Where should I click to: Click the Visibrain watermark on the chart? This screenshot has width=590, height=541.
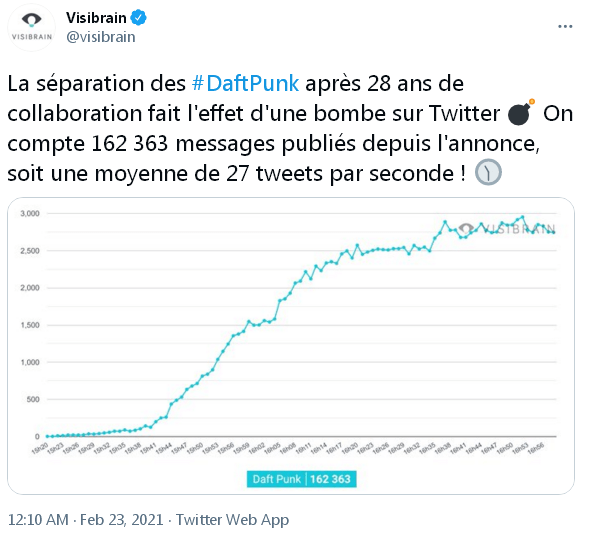click(x=506, y=228)
